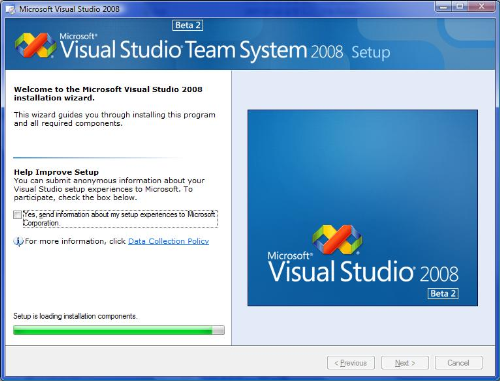The image size is (500, 381).
Task: Click the Beta 2 badge on splash image
Action: (443, 294)
